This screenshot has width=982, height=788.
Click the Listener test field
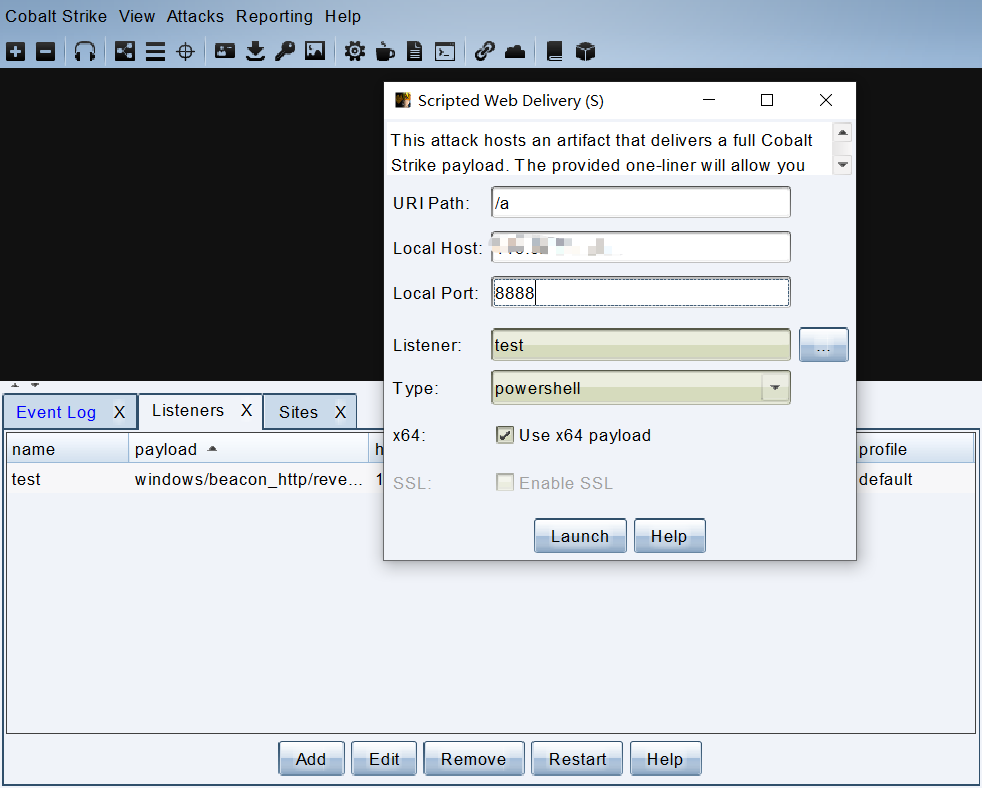tap(641, 345)
